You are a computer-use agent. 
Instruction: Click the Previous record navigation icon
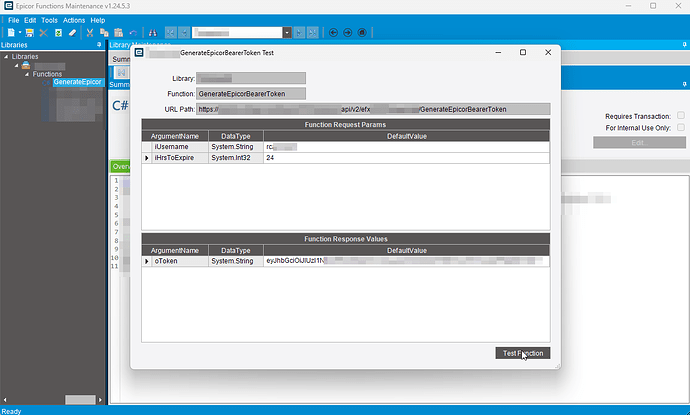point(184,33)
